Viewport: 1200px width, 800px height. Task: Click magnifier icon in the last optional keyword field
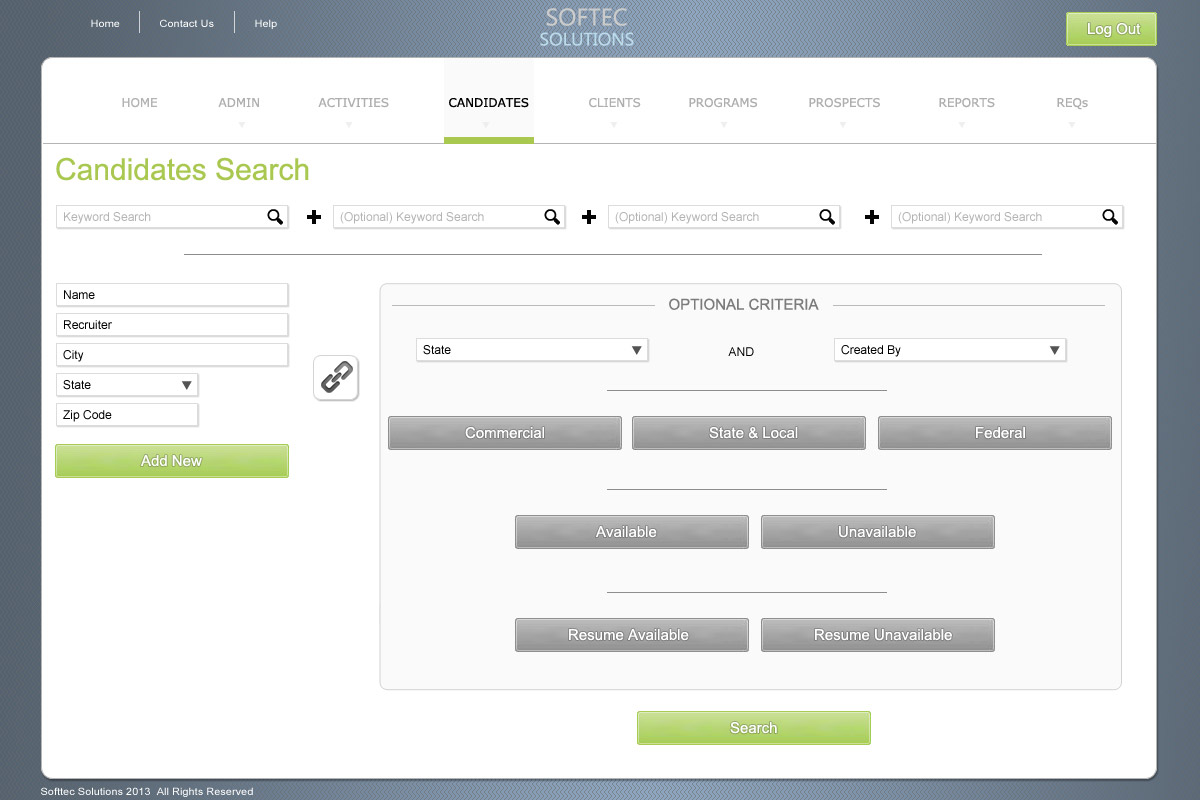tap(1110, 217)
